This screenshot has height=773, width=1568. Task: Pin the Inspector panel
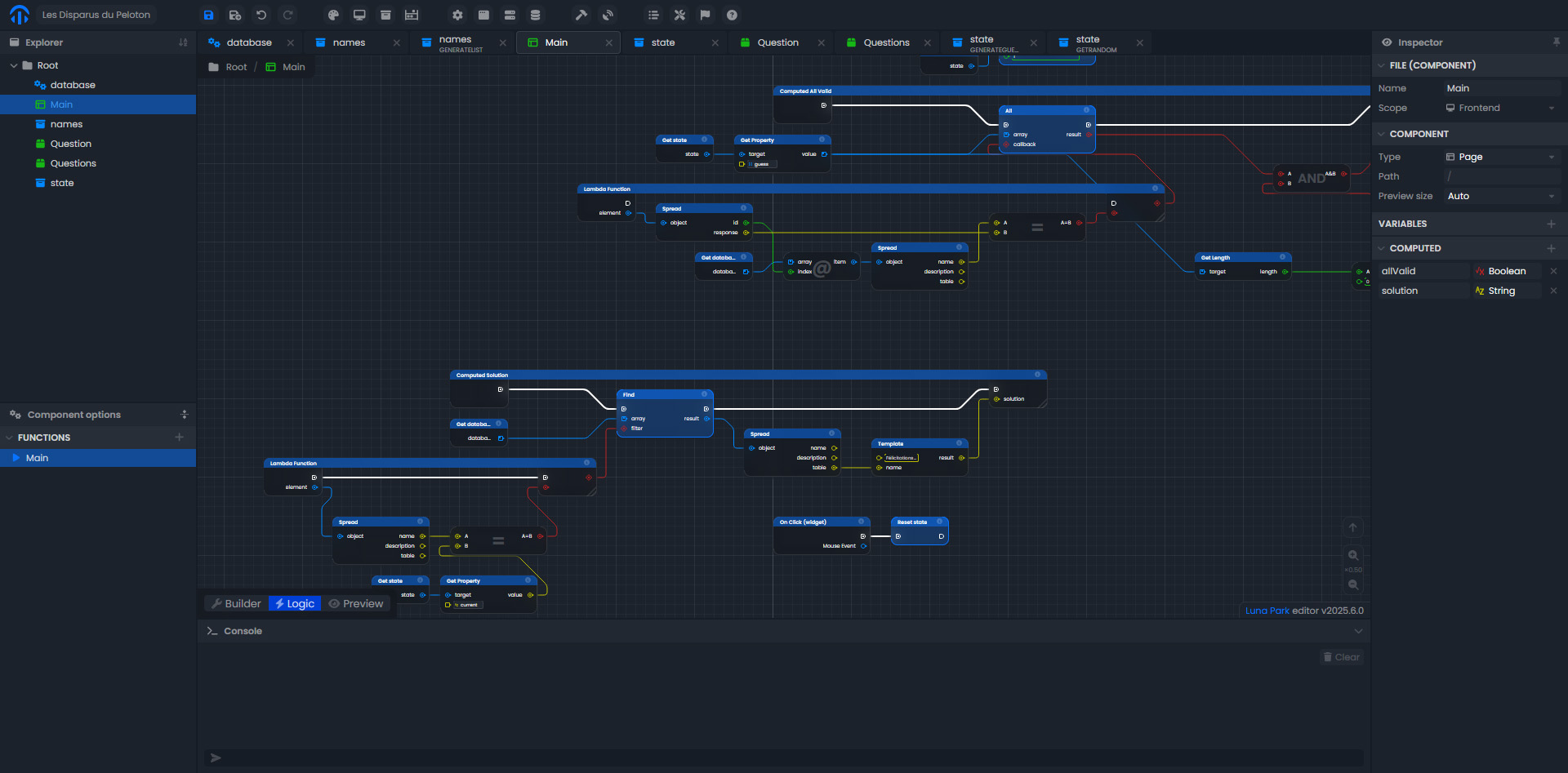pyautogui.click(x=1557, y=42)
